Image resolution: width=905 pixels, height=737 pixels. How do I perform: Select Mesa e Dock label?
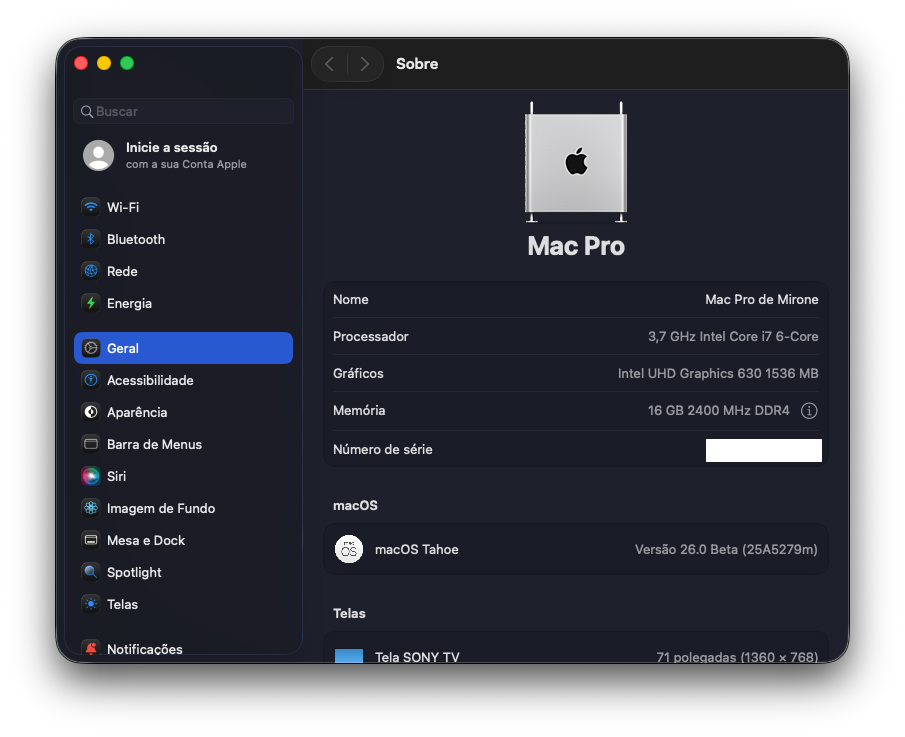coord(145,540)
